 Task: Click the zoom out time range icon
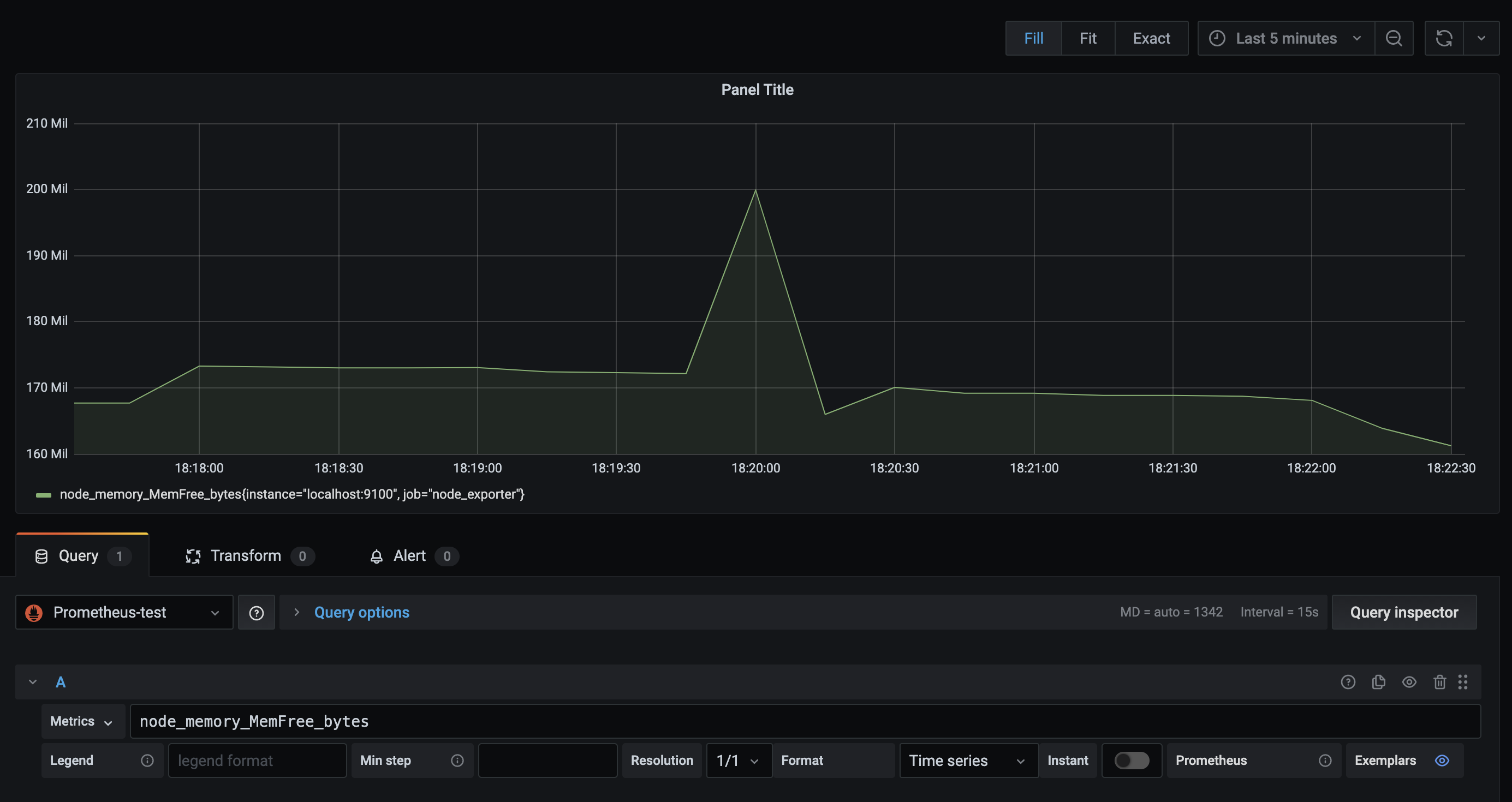tap(1394, 38)
